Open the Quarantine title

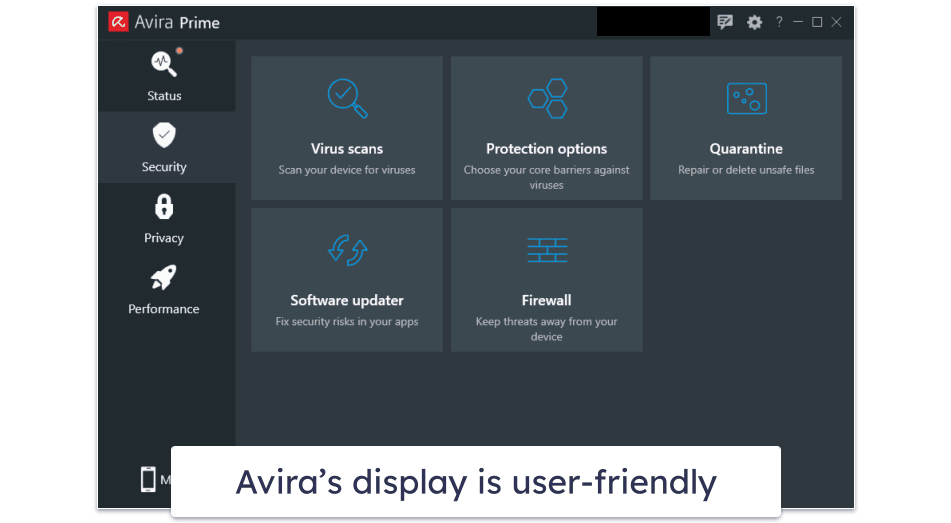coord(746,149)
